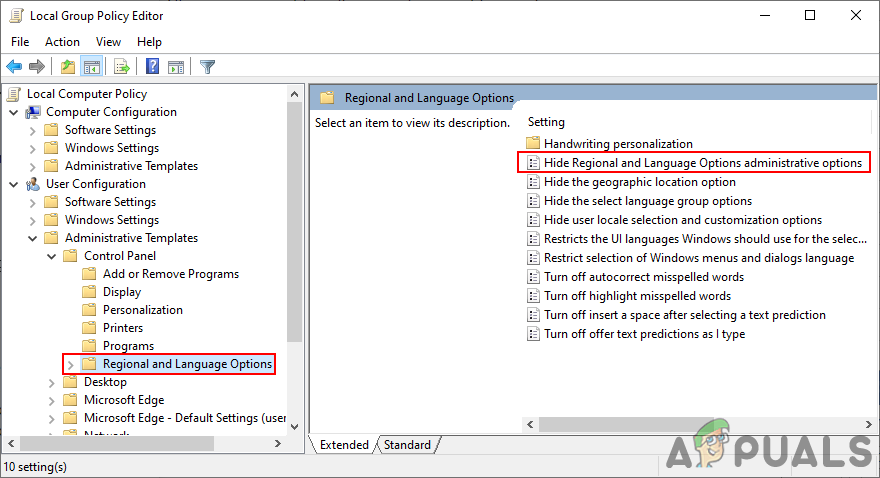
Task: Click the Forward arrow toolbar icon
Action: pyautogui.click(x=36, y=67)
